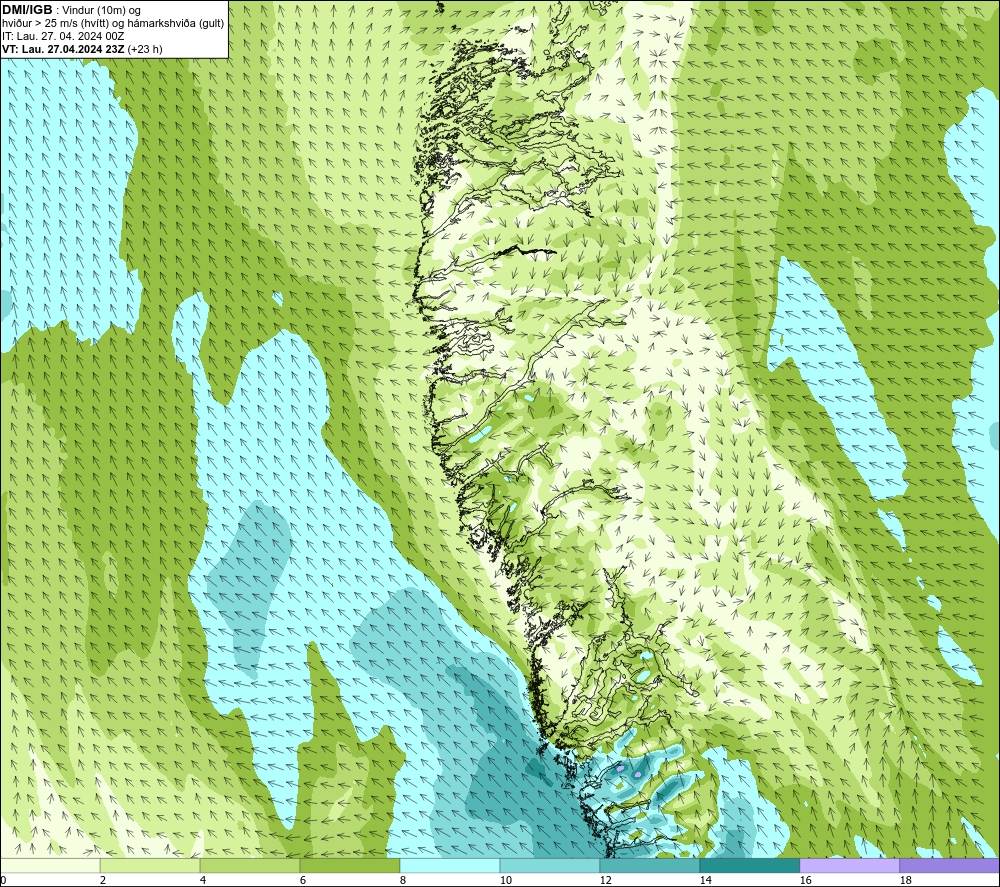The width and height of the screenshot is (1000, 887).
Task: Click the 4-6 m/s green swatch
Action: 250,865
